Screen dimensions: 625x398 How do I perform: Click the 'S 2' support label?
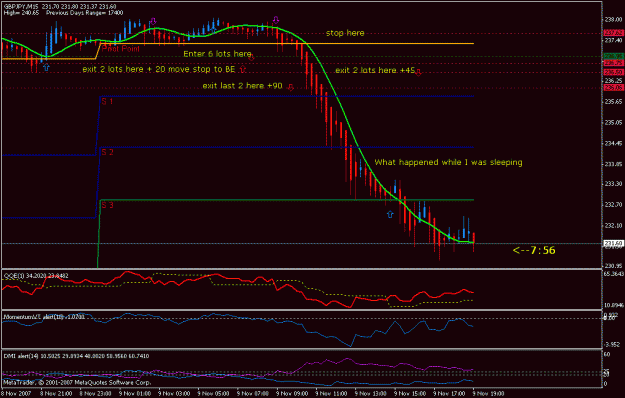[107, 152]
